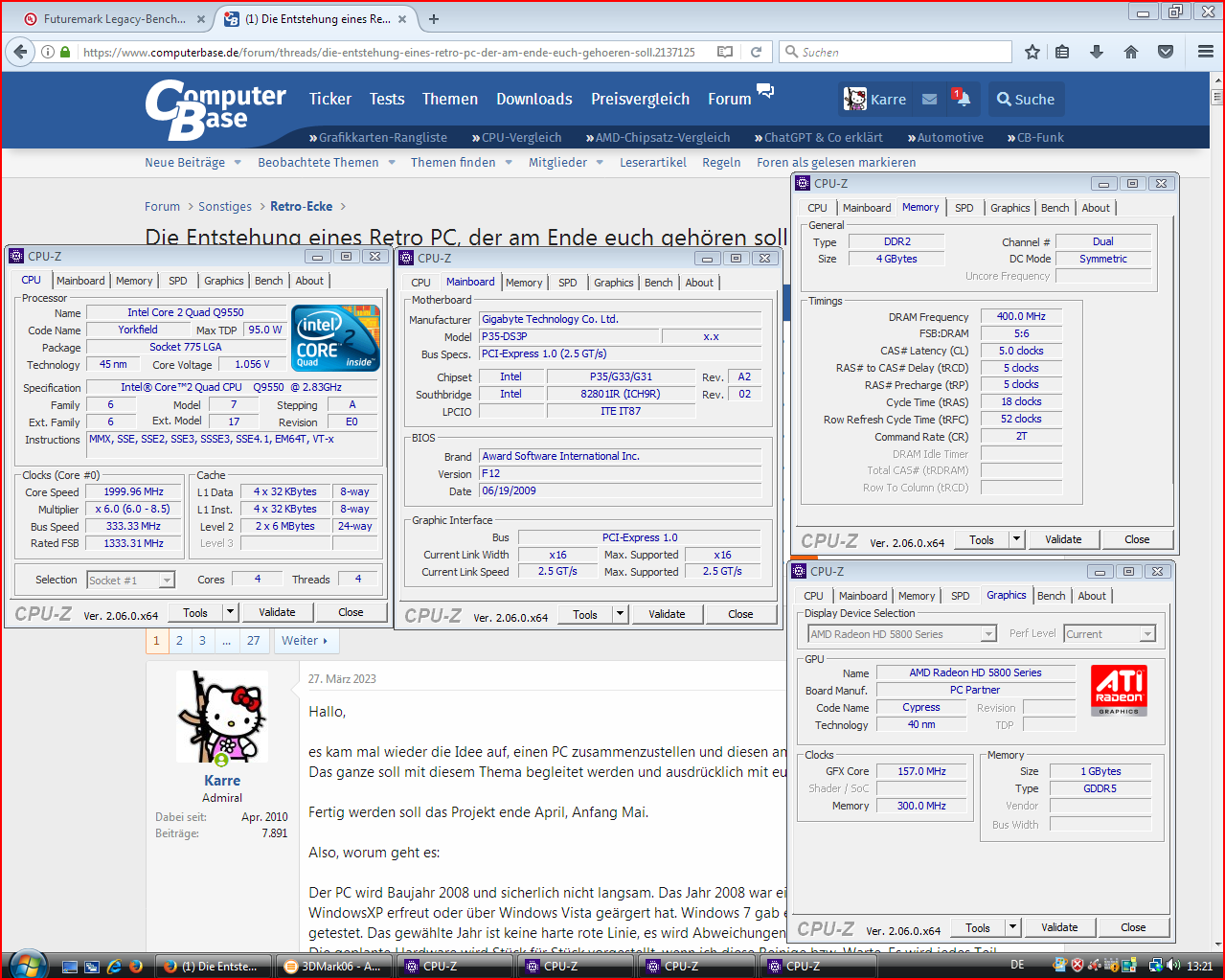Screen dimensions: 1225x980
Task: Open the volume speaker tray icon
Action: (x=1173, y=966)
